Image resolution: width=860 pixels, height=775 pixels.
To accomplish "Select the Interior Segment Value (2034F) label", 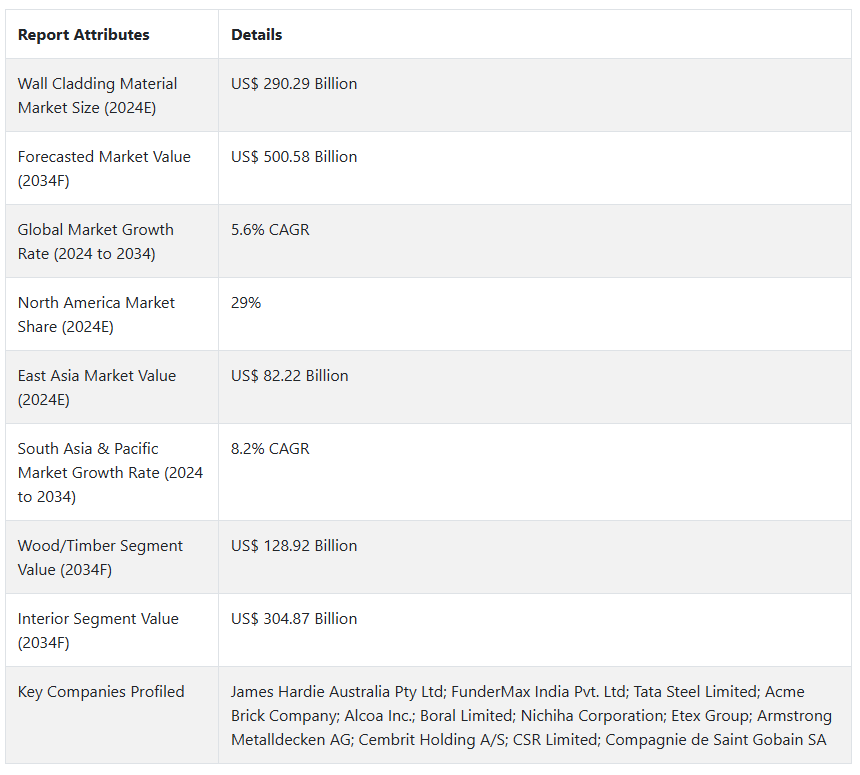I will point(98,631).
